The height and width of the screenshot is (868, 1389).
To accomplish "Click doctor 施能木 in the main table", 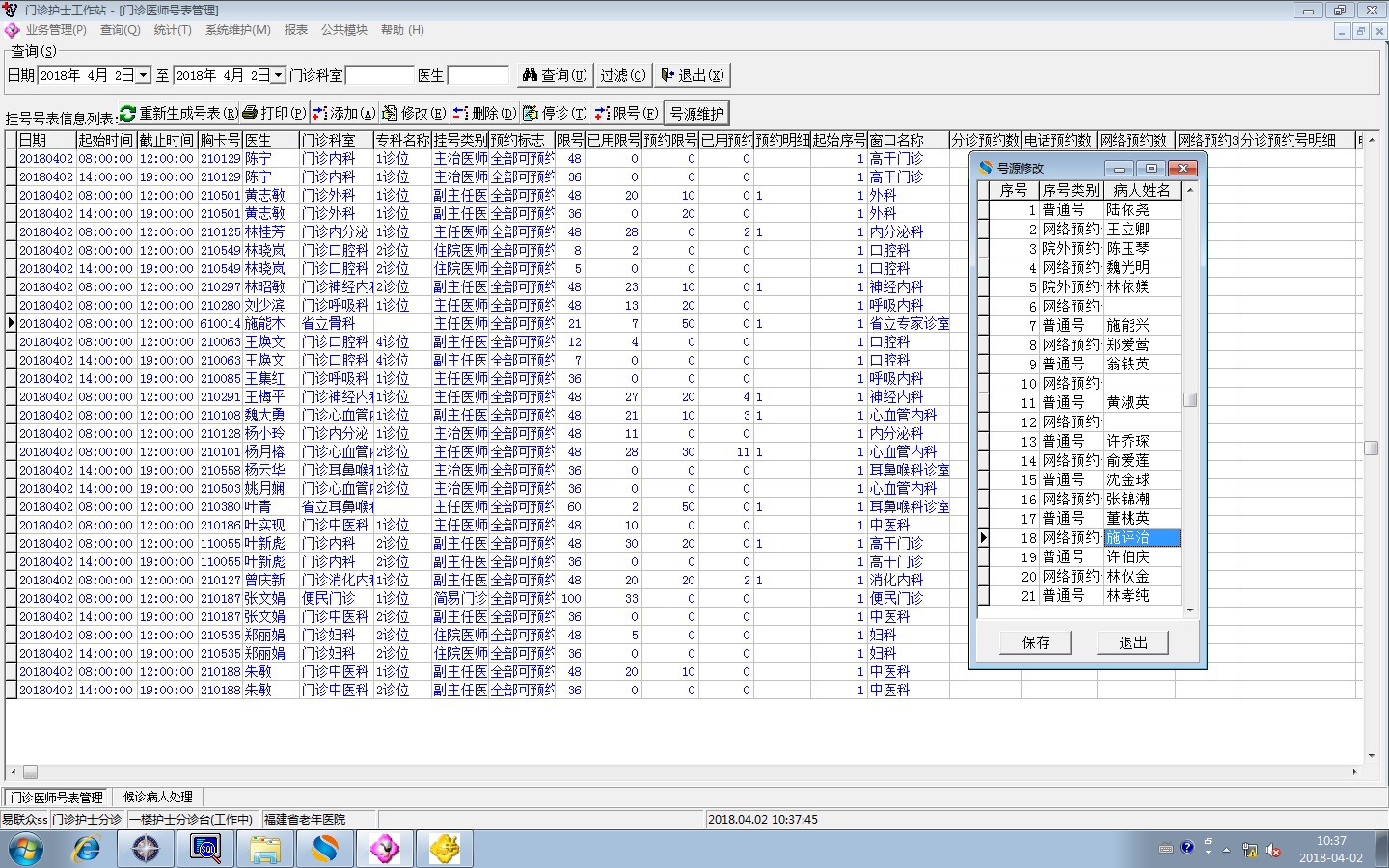I will (270, 323).
